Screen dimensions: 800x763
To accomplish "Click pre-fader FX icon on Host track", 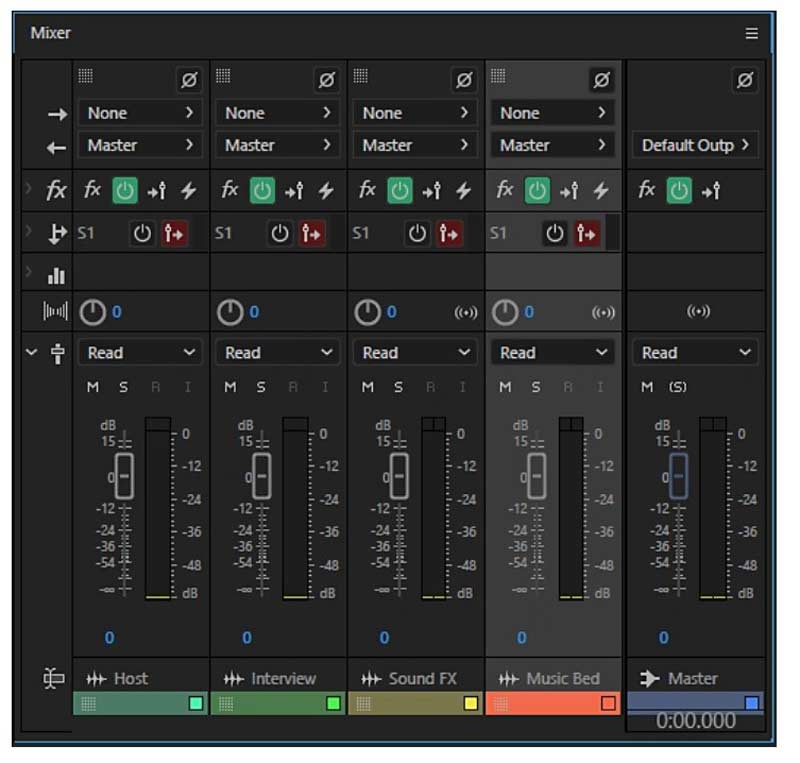I will click(157, 191).
